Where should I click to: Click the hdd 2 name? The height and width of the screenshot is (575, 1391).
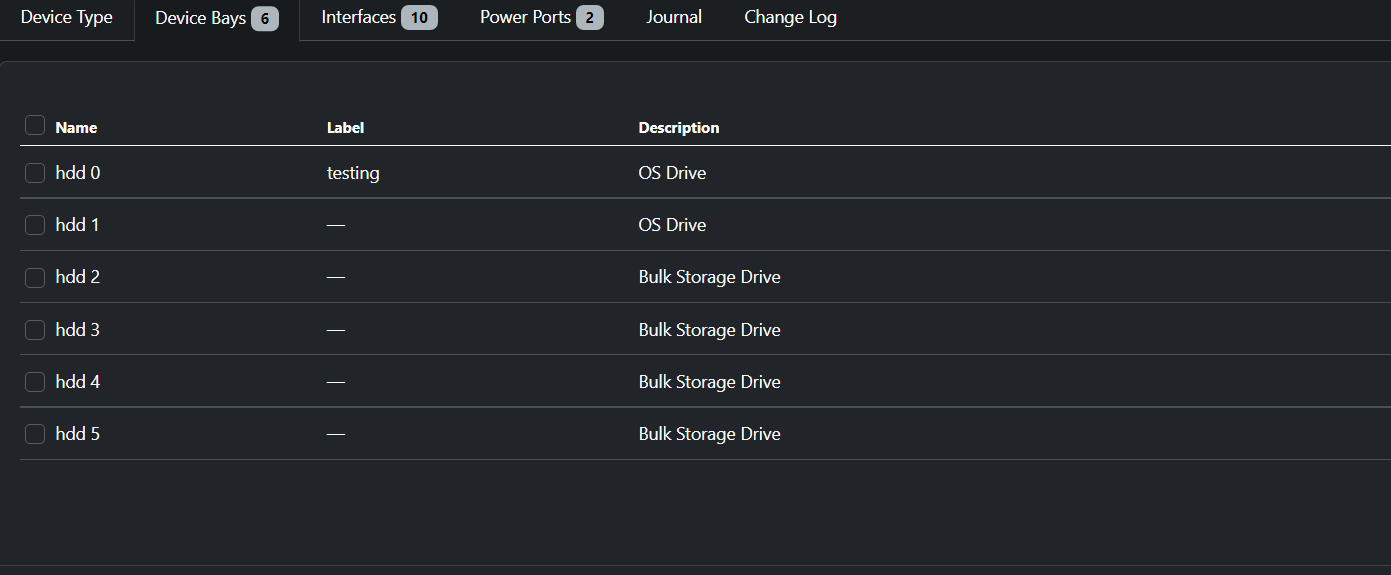tap(78, 277)
